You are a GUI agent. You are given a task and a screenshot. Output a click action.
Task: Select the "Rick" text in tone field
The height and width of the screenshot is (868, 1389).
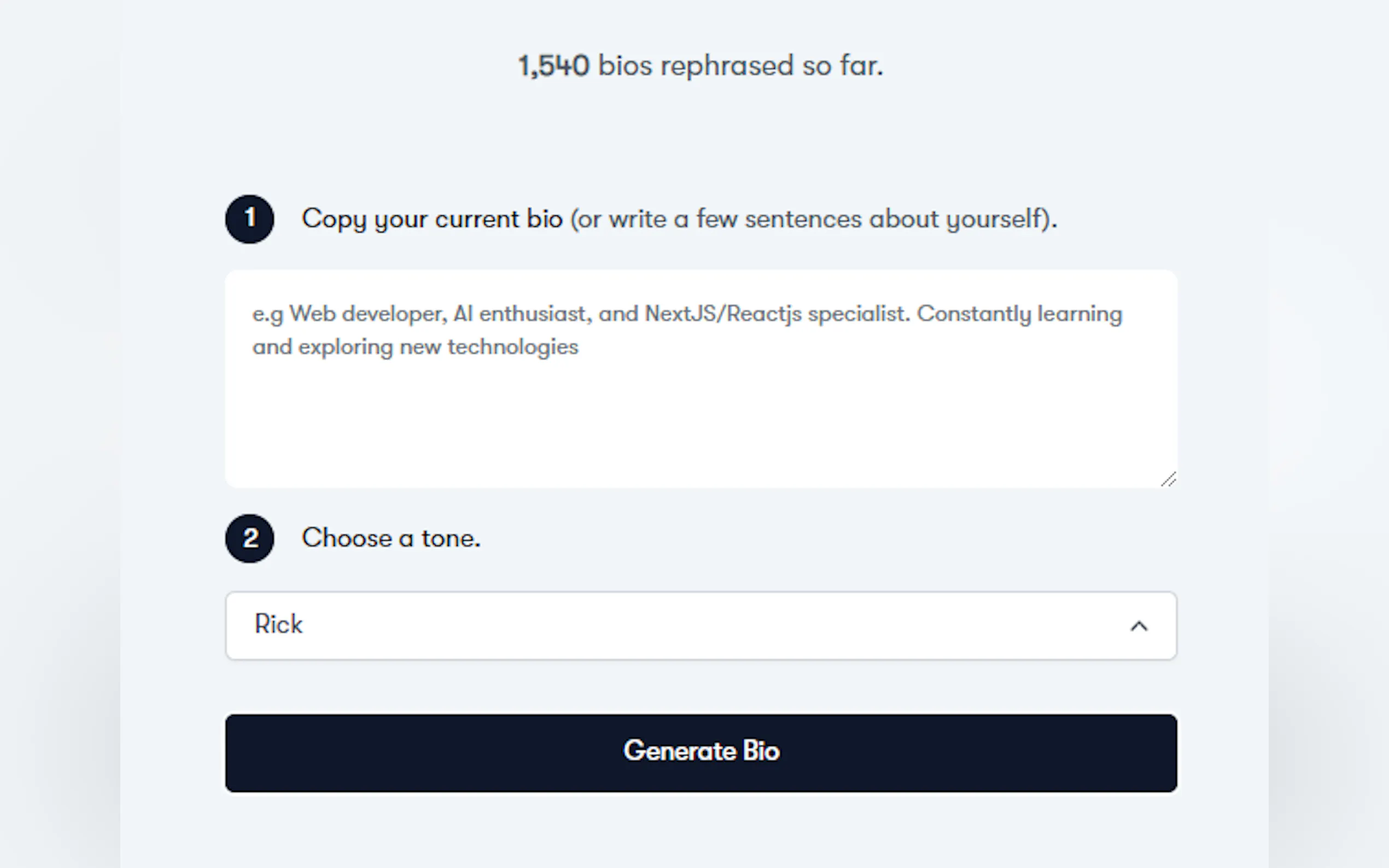[278, 624]
